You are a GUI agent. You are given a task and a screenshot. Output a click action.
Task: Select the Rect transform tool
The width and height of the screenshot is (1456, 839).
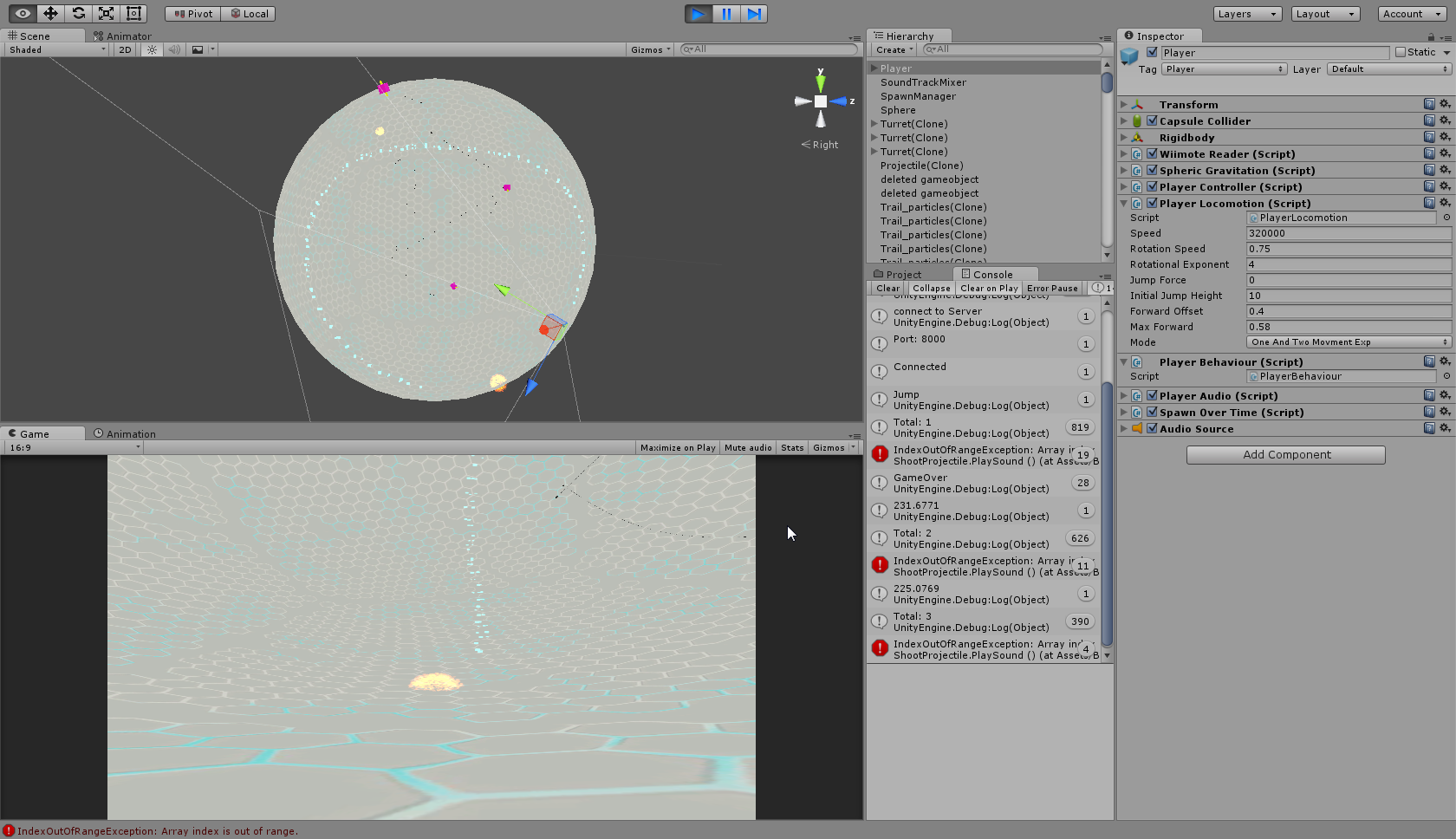(x=133, y=13)
